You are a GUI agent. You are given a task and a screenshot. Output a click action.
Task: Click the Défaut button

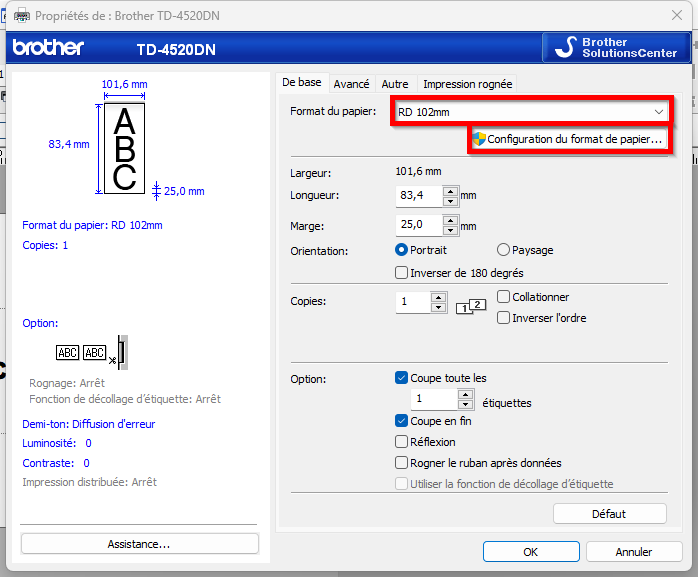(x=609, y=514)
